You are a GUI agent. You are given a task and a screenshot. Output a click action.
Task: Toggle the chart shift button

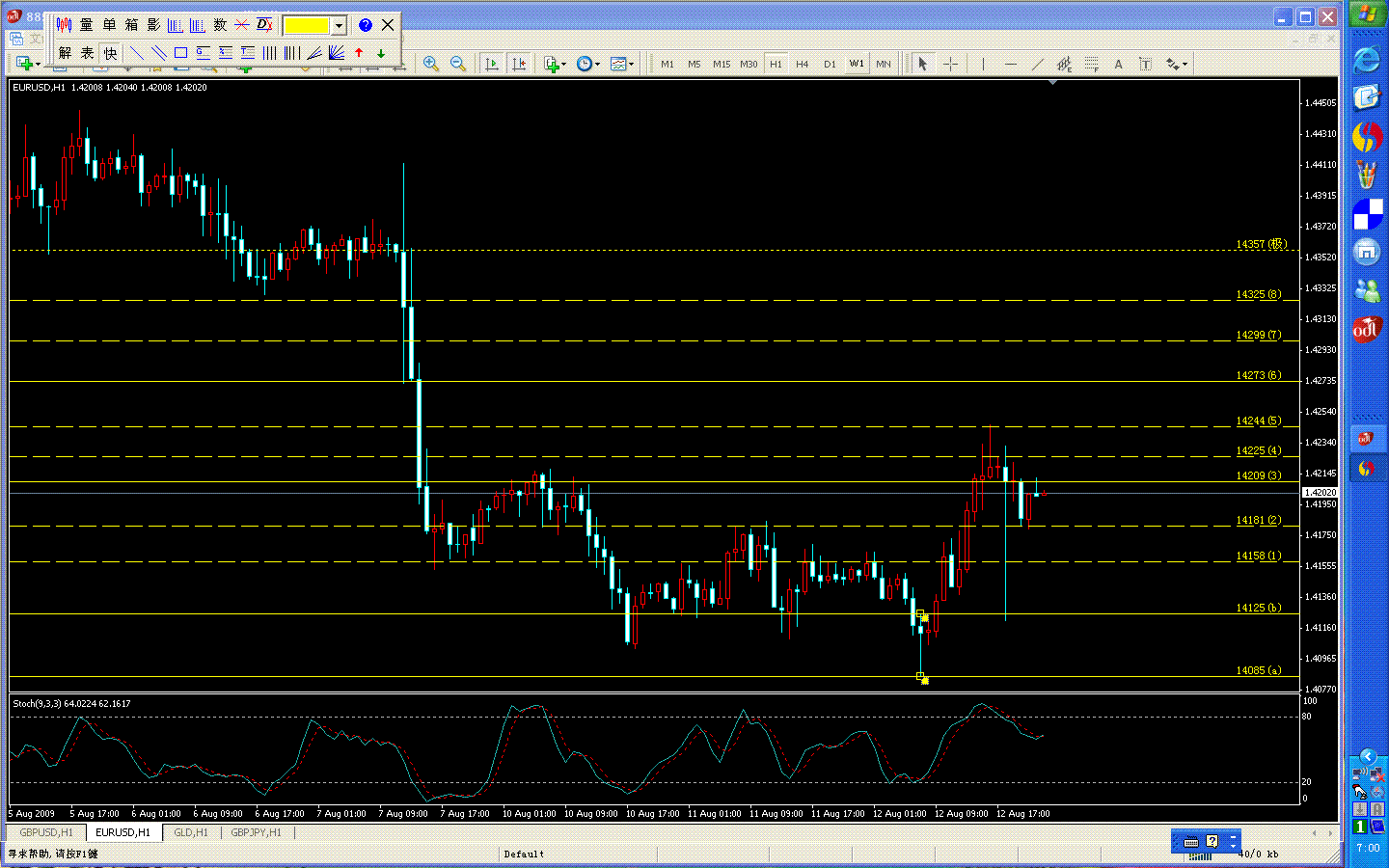point(519,64)
